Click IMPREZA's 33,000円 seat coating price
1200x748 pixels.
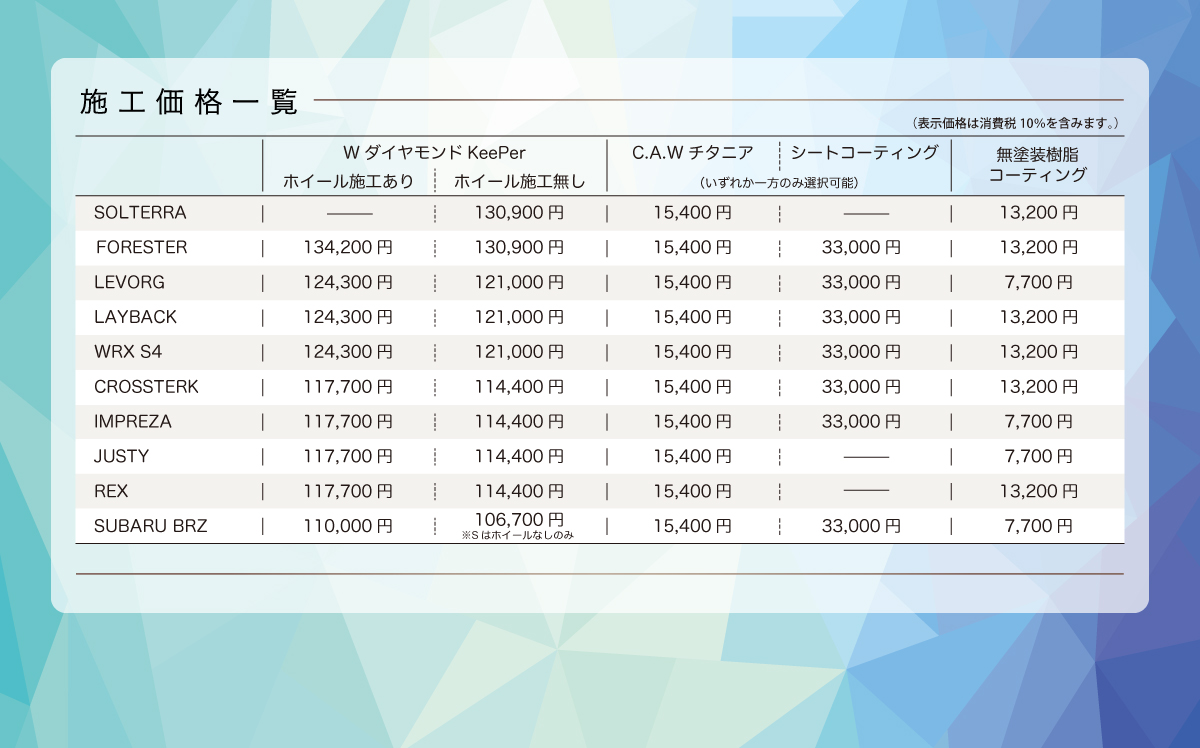(861, 422)
